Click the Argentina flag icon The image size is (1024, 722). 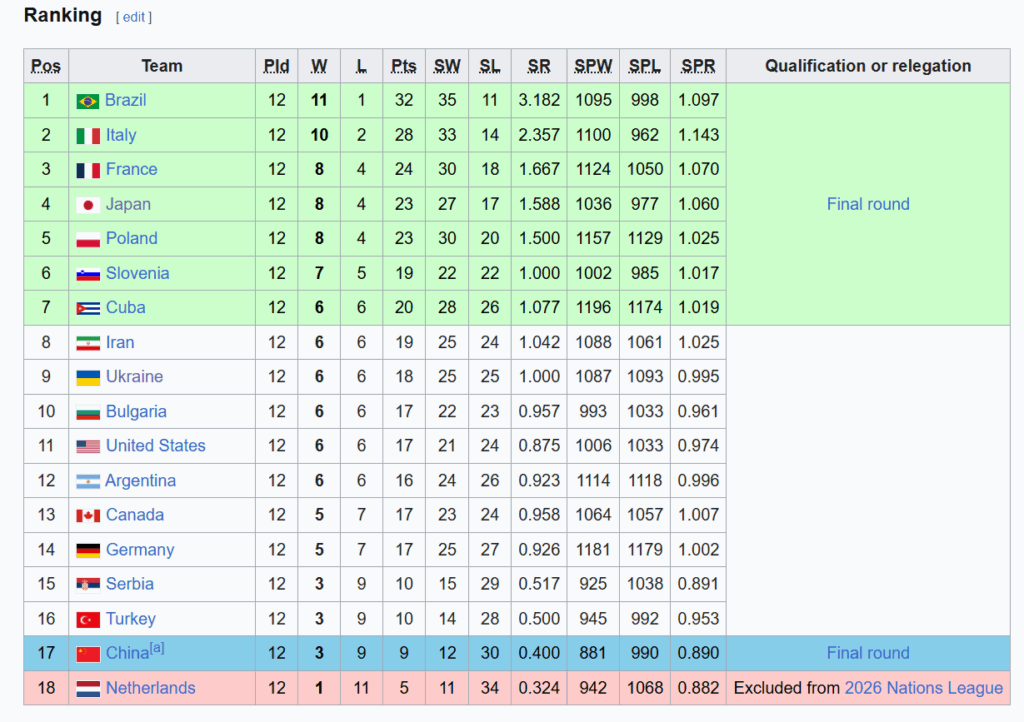(88, 482)
